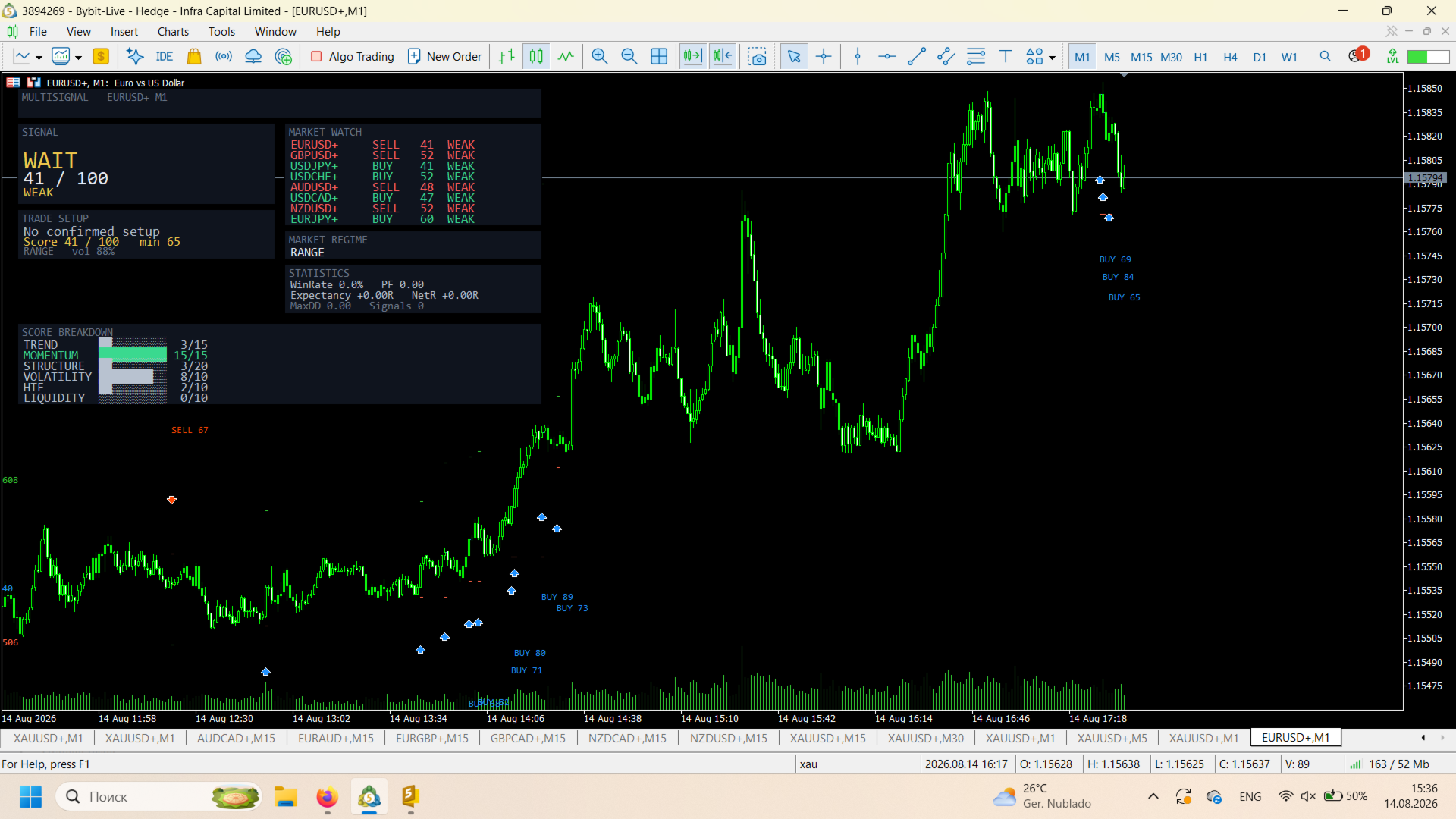Open the View menu
Screen dimensions: 1456x819
(79, 31)
